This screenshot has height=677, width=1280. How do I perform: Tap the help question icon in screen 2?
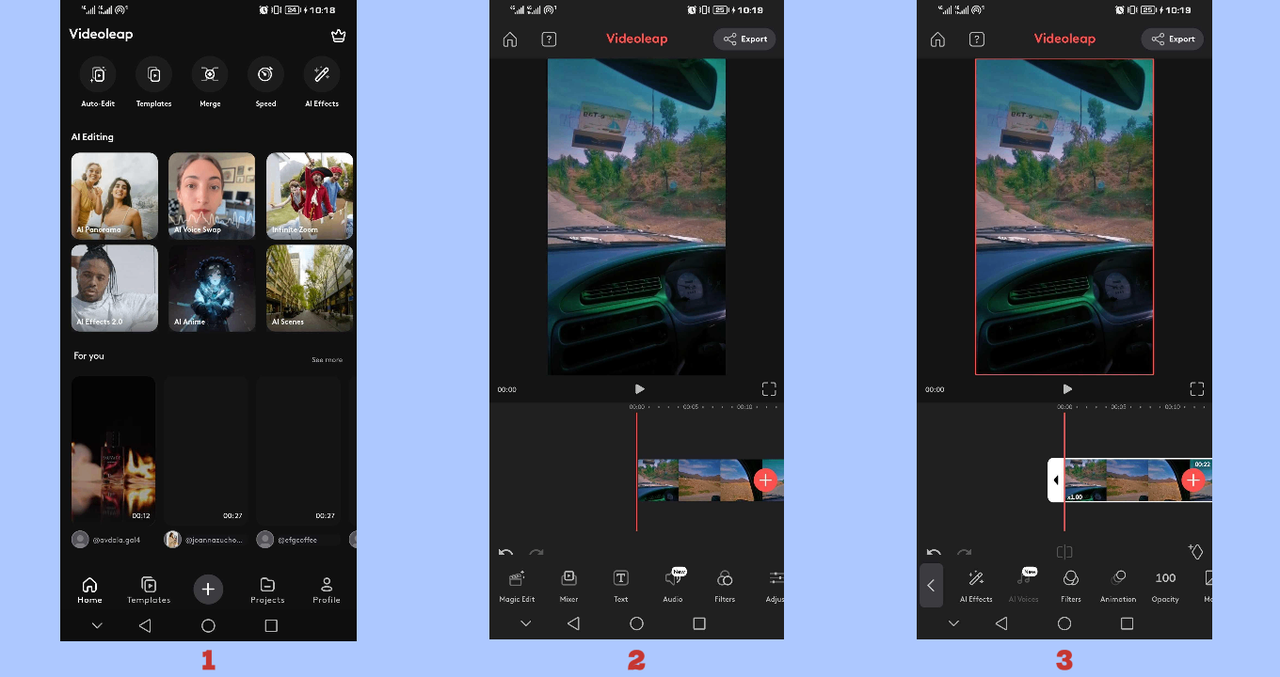tap(549, 40)
